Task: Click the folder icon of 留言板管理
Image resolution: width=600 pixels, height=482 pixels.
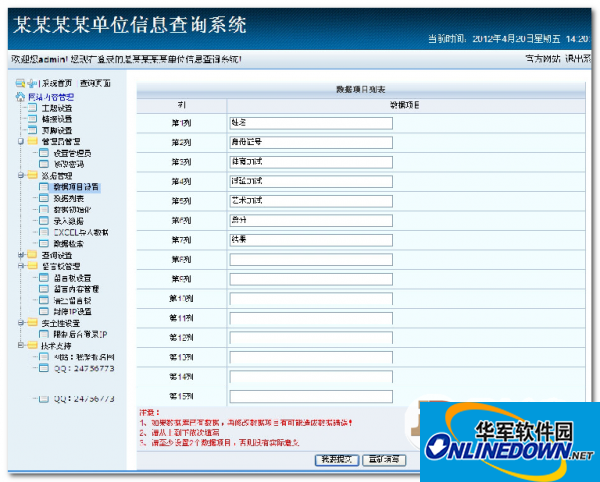Action: pos(33,266)
